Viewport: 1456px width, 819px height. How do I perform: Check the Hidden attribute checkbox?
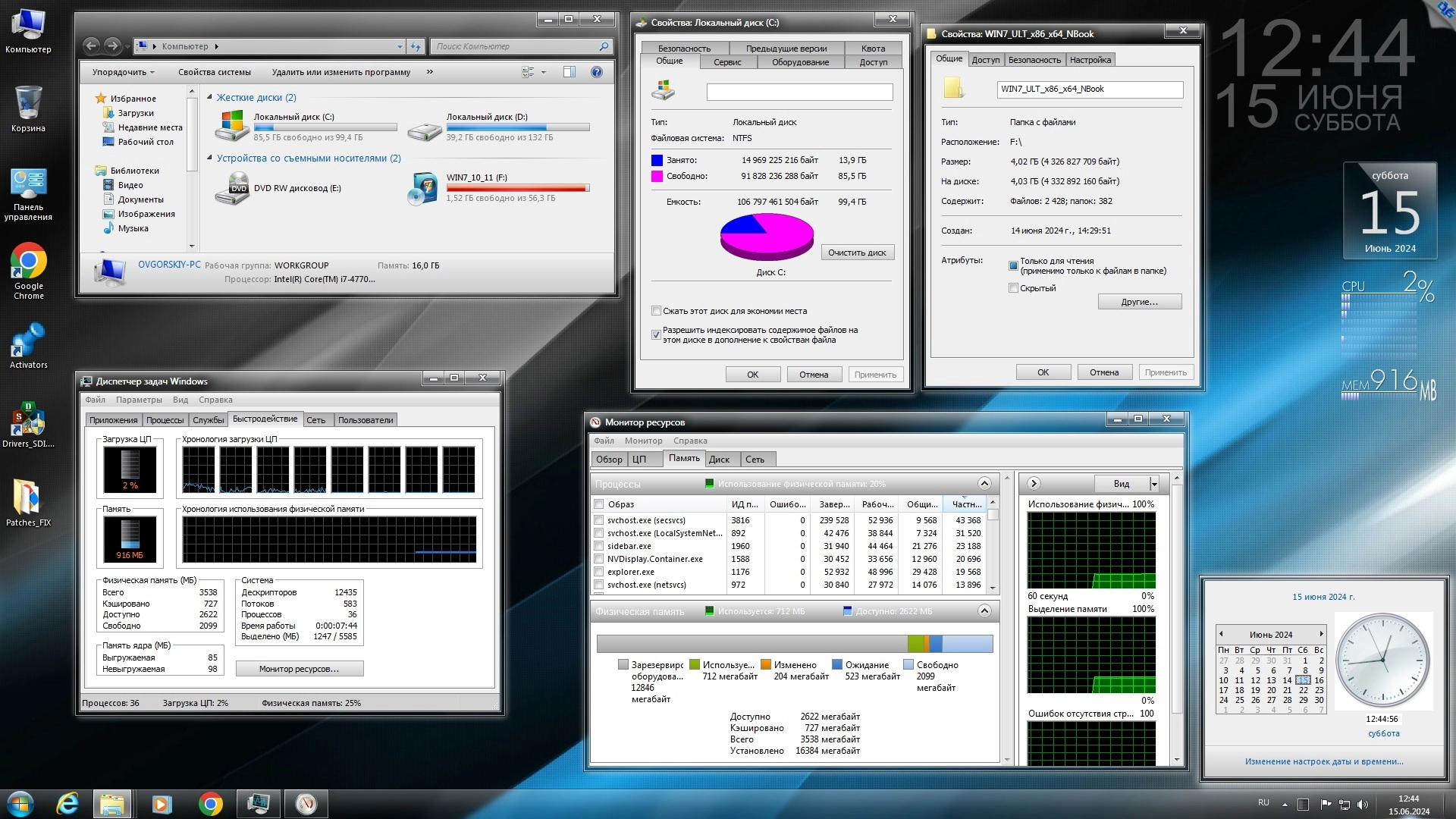coord(1013,288)
